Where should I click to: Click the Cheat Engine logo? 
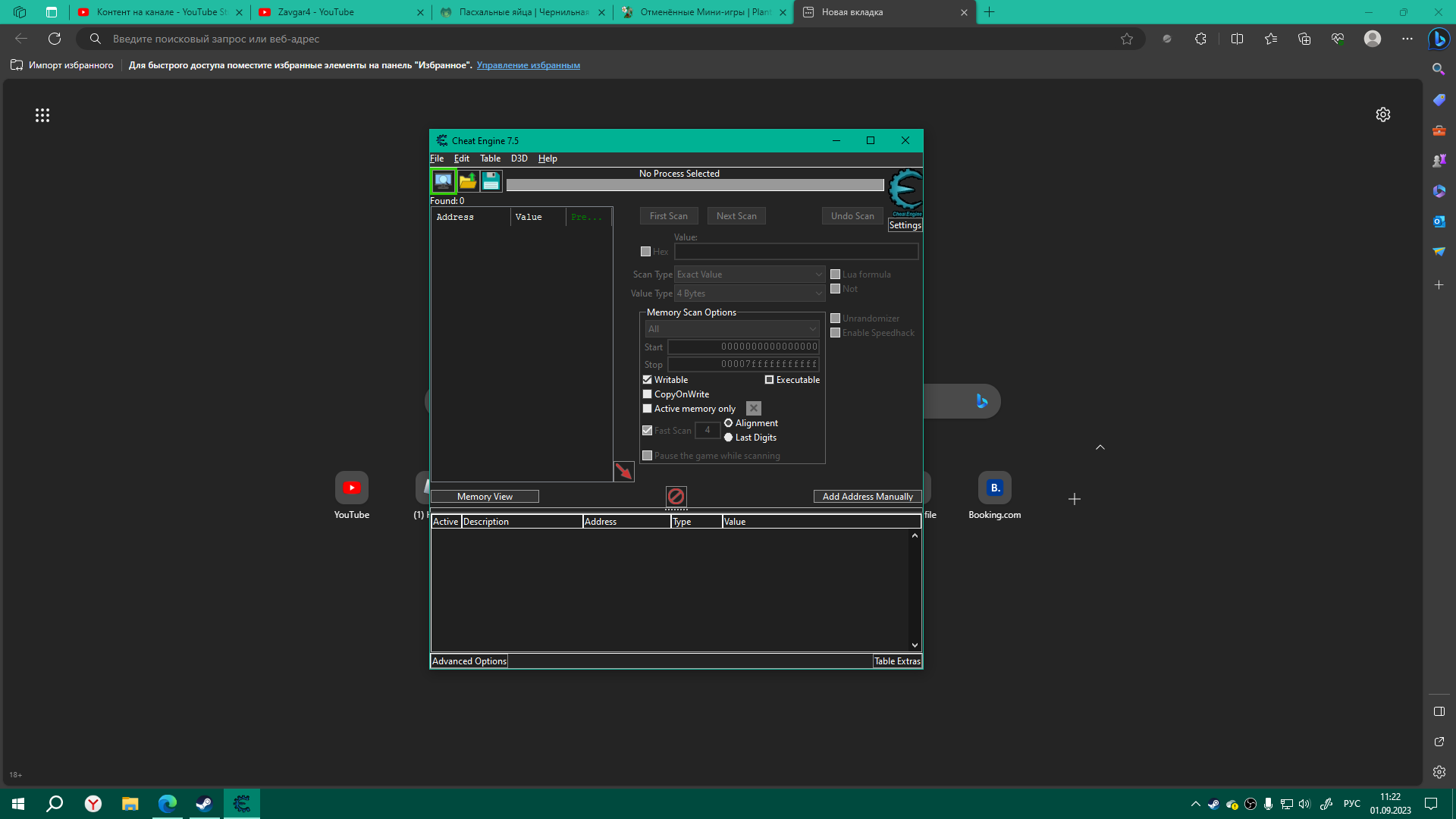point(905,190)
